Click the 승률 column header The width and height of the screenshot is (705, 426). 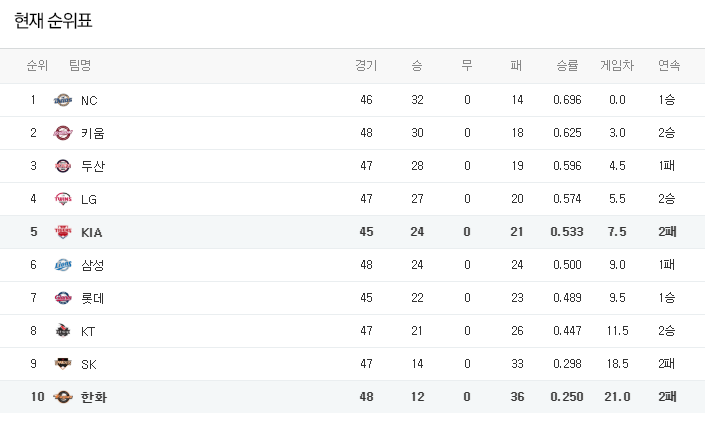tap(567, 66)
